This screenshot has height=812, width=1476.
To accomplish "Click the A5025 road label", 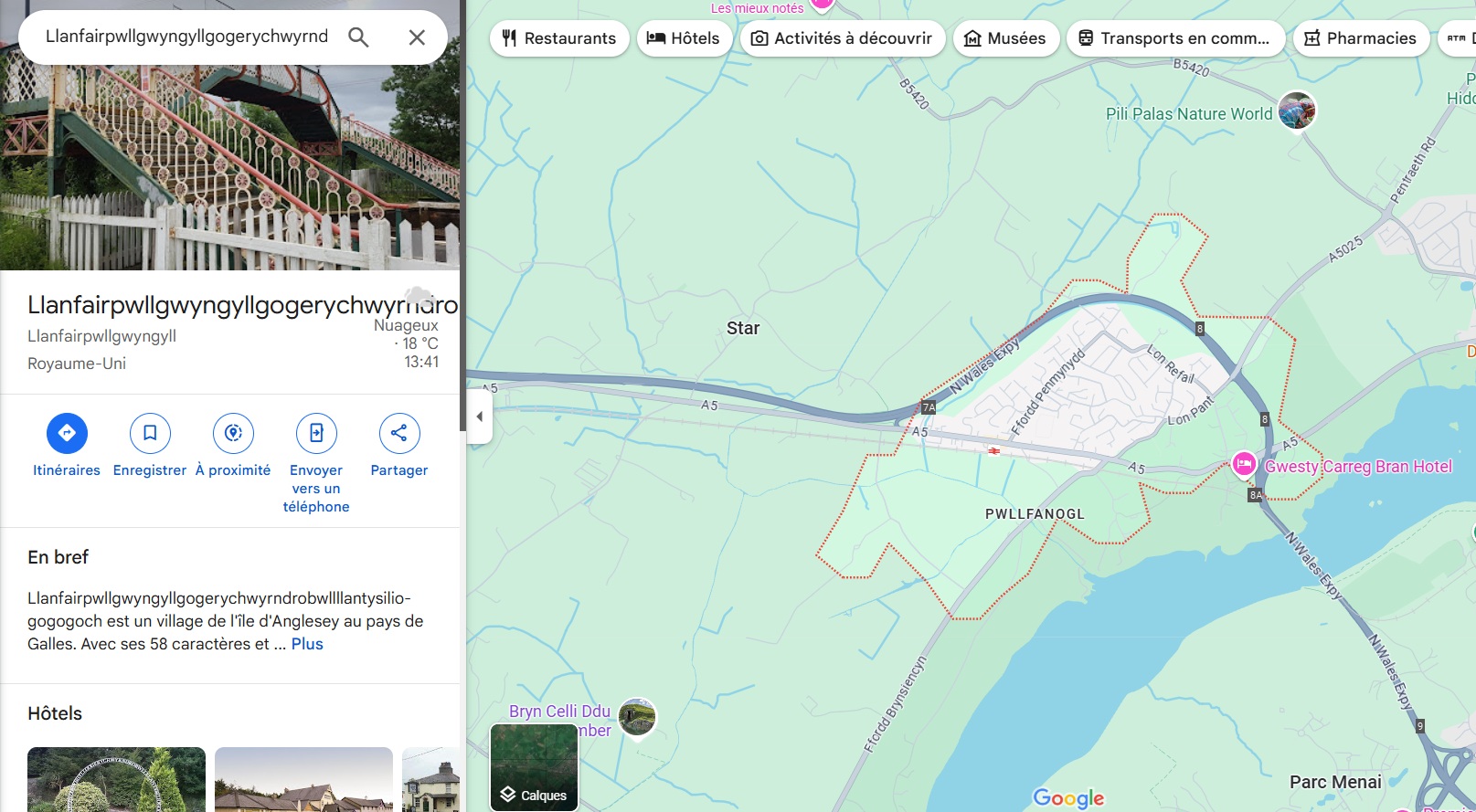I will coord(1344,249).
